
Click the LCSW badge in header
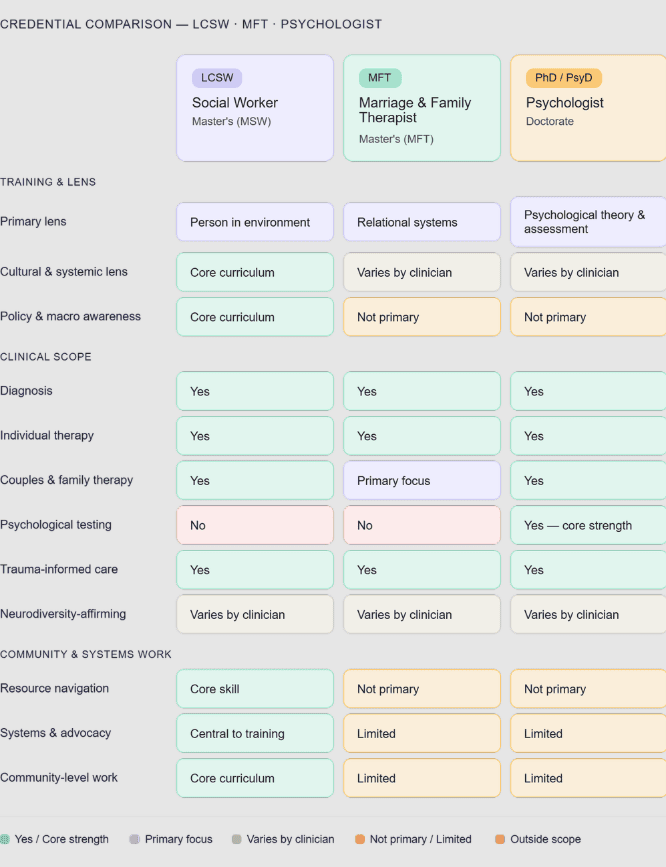click(x=217, y=78)
